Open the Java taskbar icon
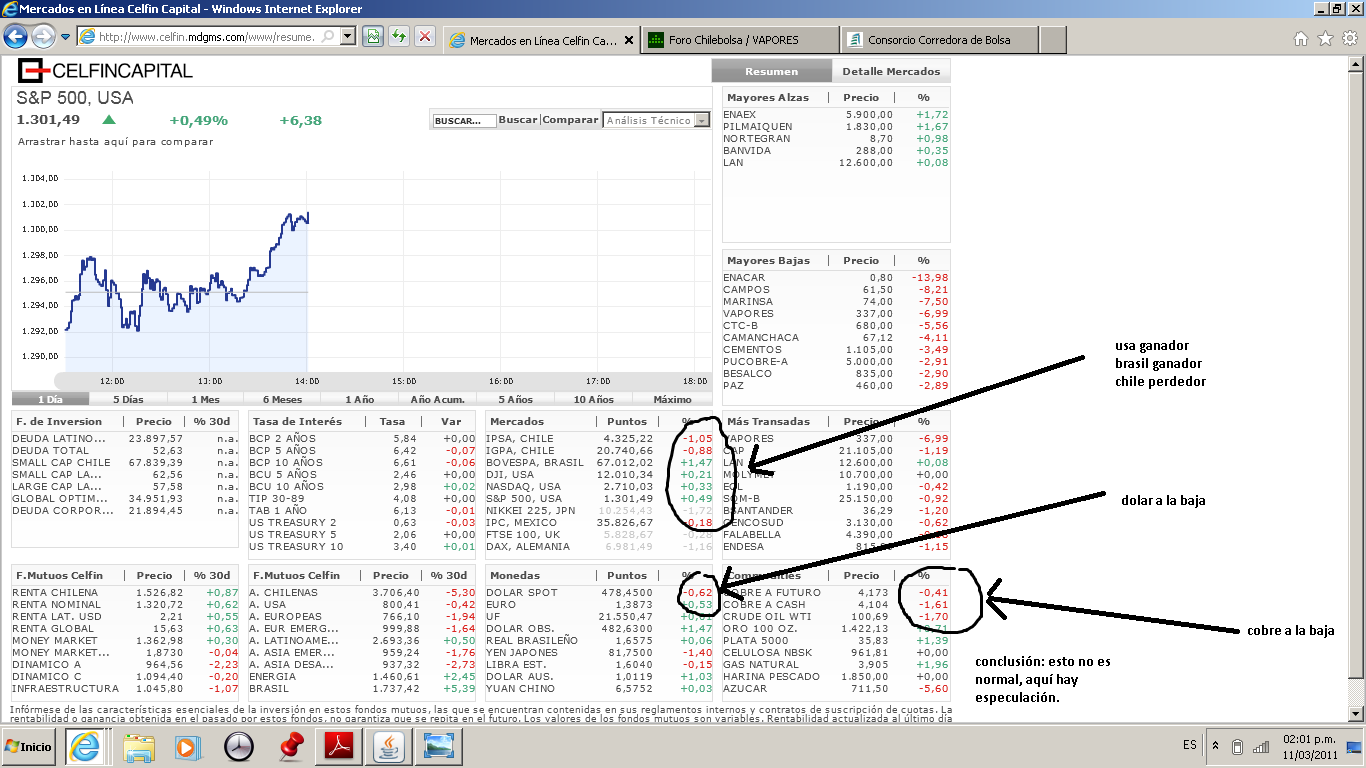1366x768 pixels. coord(387,747)
